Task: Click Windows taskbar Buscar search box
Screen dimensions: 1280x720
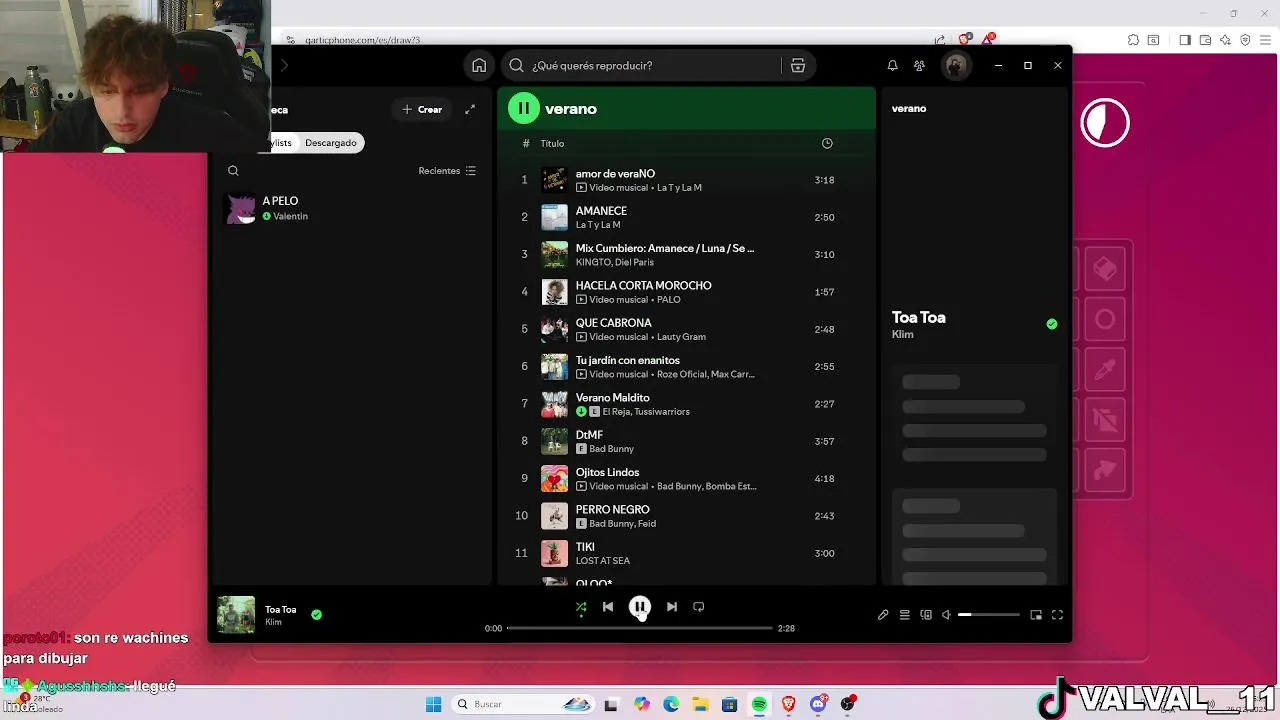Action: pos(522,705)
